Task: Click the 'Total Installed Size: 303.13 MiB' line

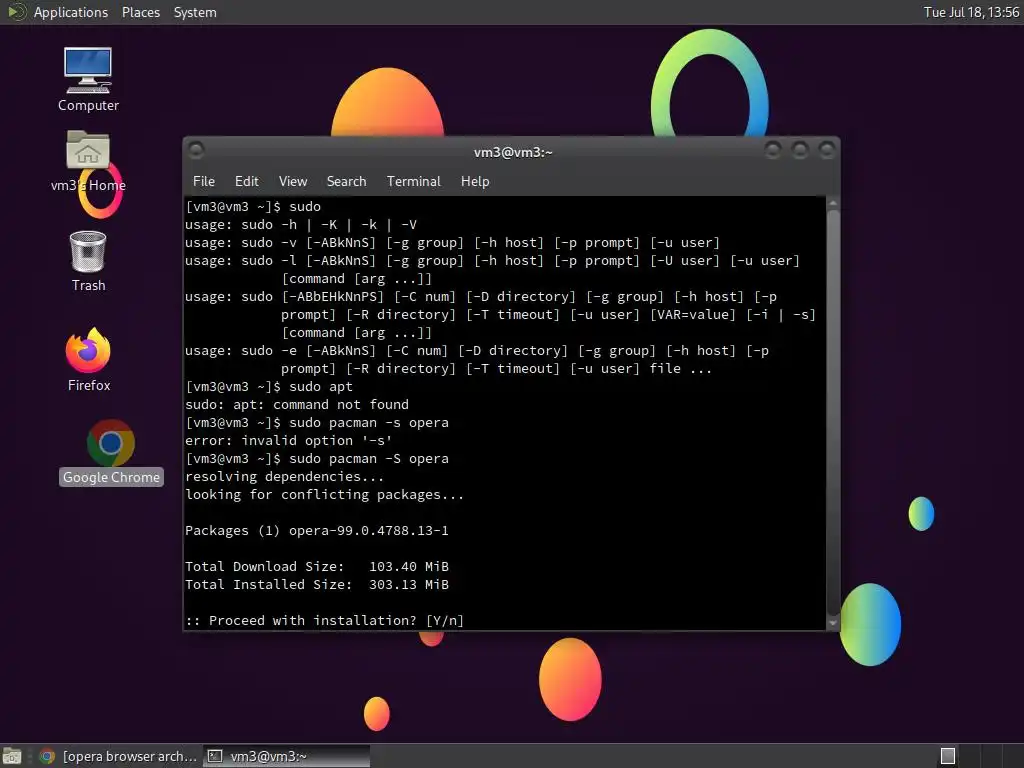Action: click(x=317, y=584)
